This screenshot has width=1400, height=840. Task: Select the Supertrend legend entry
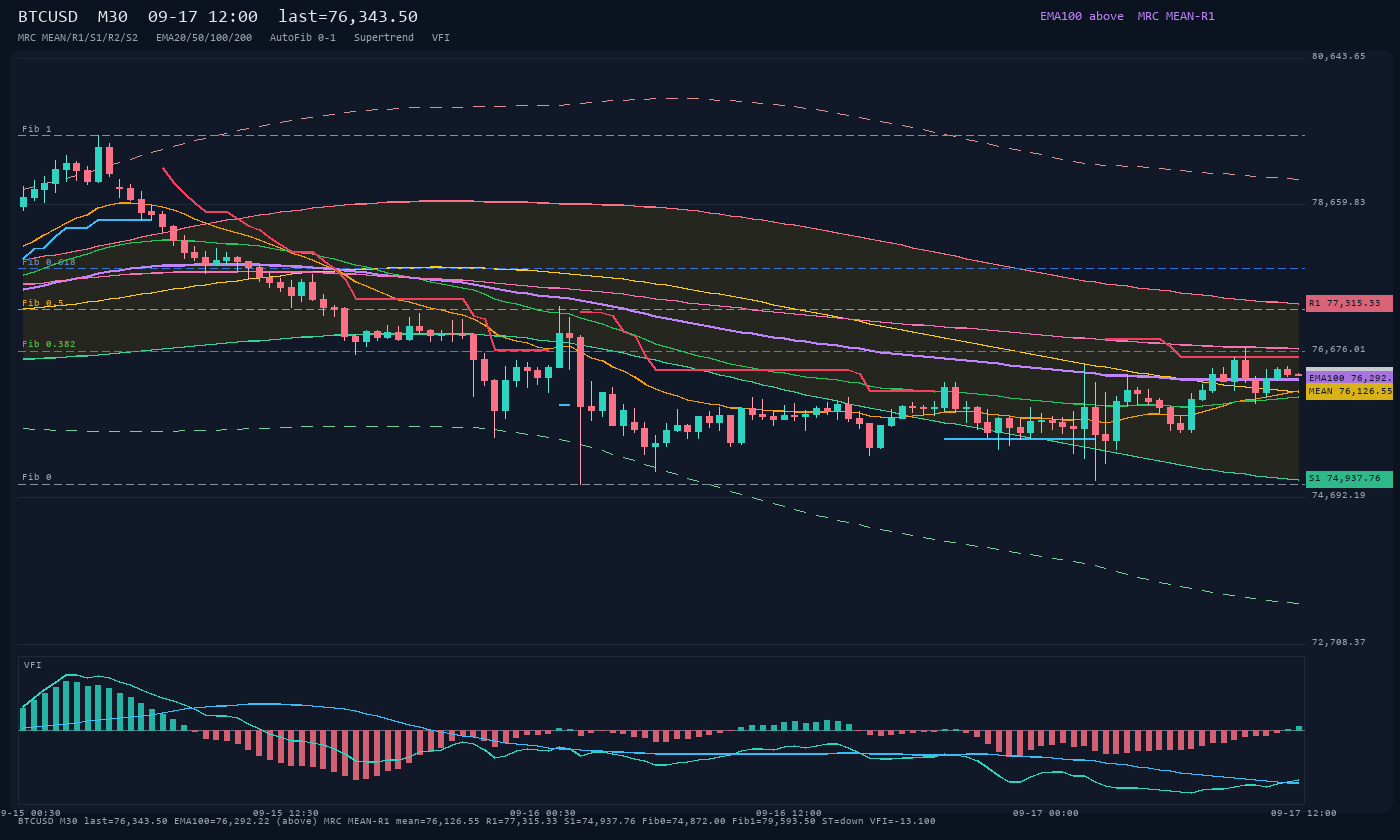point(384,37)
